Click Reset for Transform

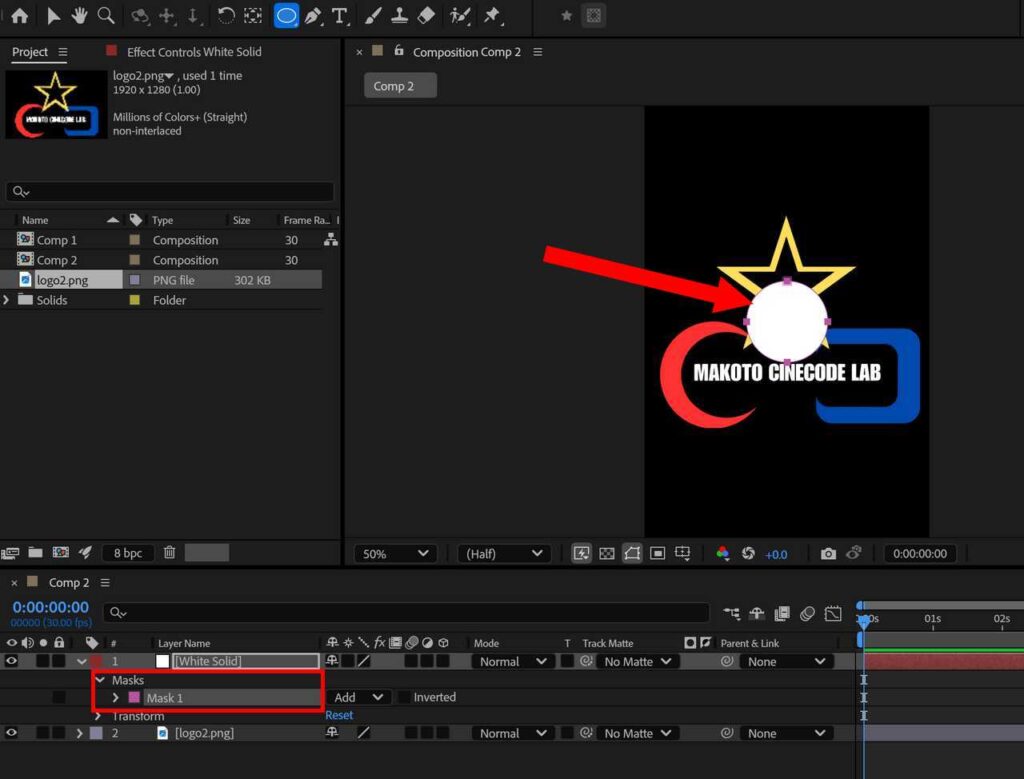[339, 715]
